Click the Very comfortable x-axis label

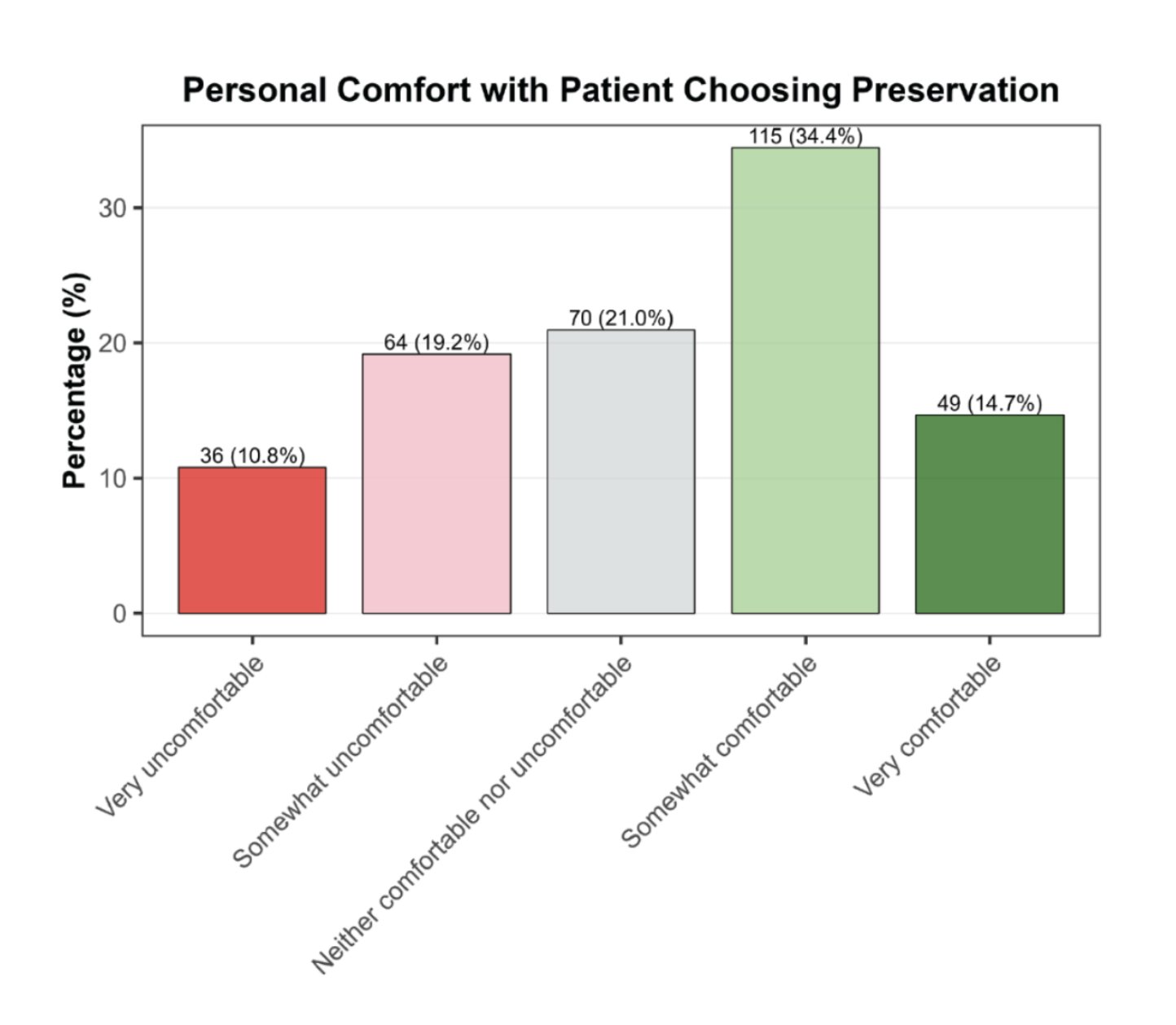coord(928,725)
